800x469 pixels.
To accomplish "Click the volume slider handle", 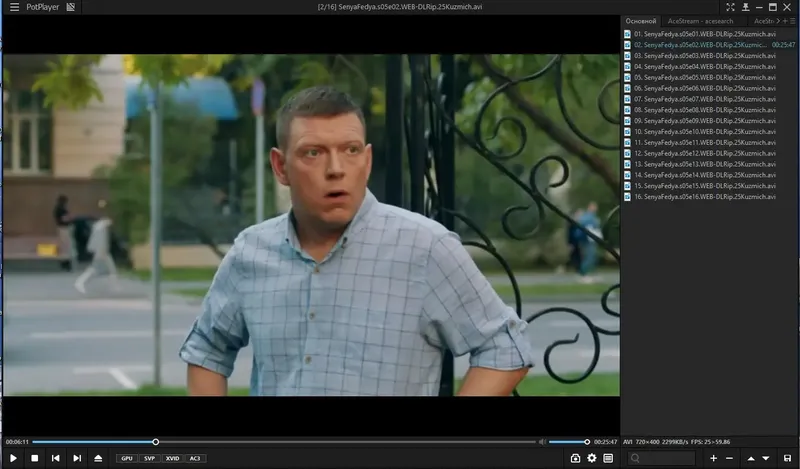I will point(587,442).
